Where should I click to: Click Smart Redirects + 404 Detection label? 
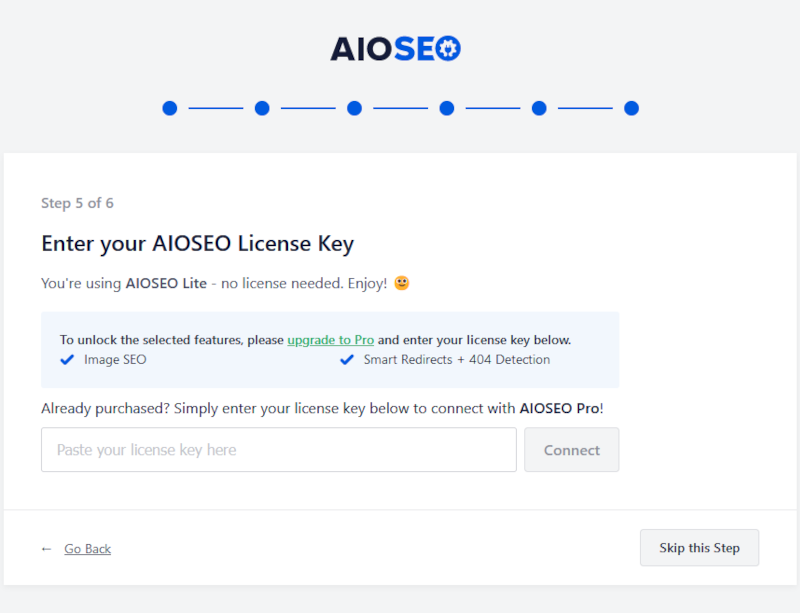click(x=457, y=360)
